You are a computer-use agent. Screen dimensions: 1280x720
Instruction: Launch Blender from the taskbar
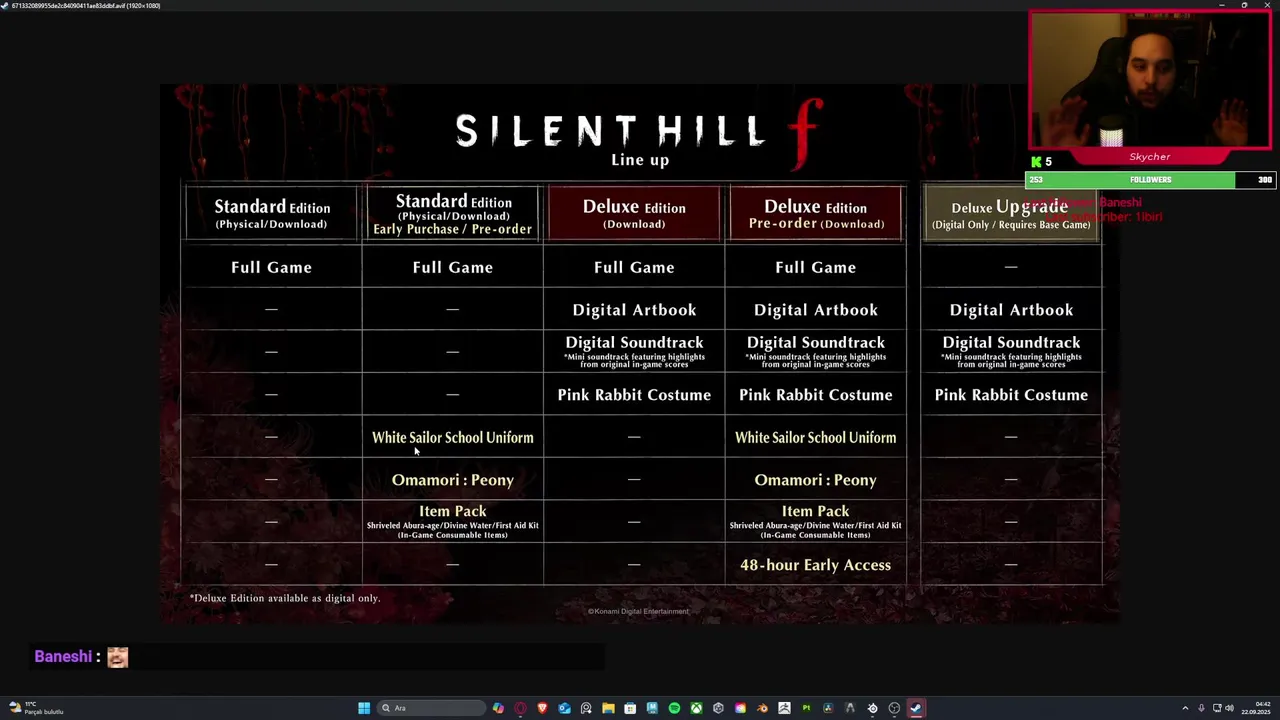click(x=762, y=708)
